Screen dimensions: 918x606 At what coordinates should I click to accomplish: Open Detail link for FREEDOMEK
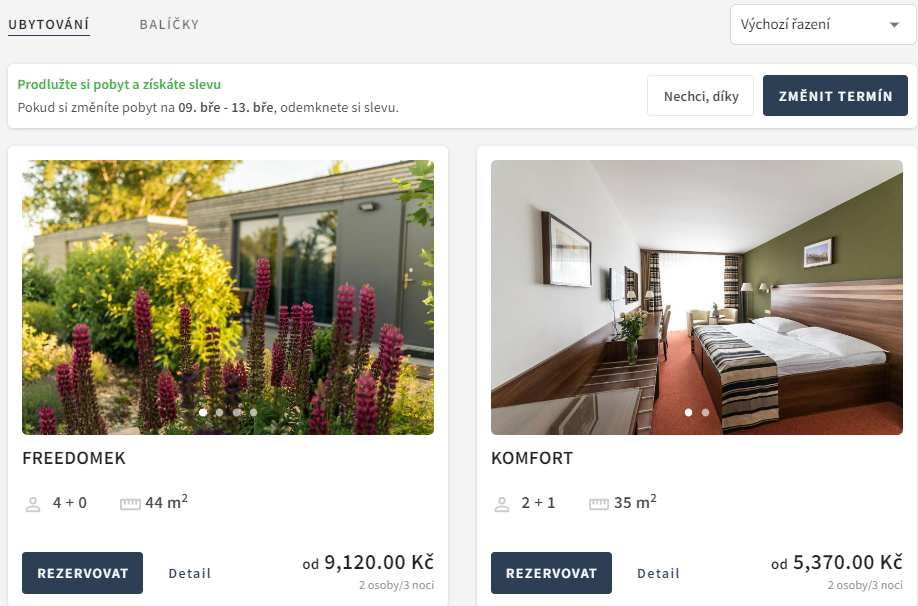190,573
